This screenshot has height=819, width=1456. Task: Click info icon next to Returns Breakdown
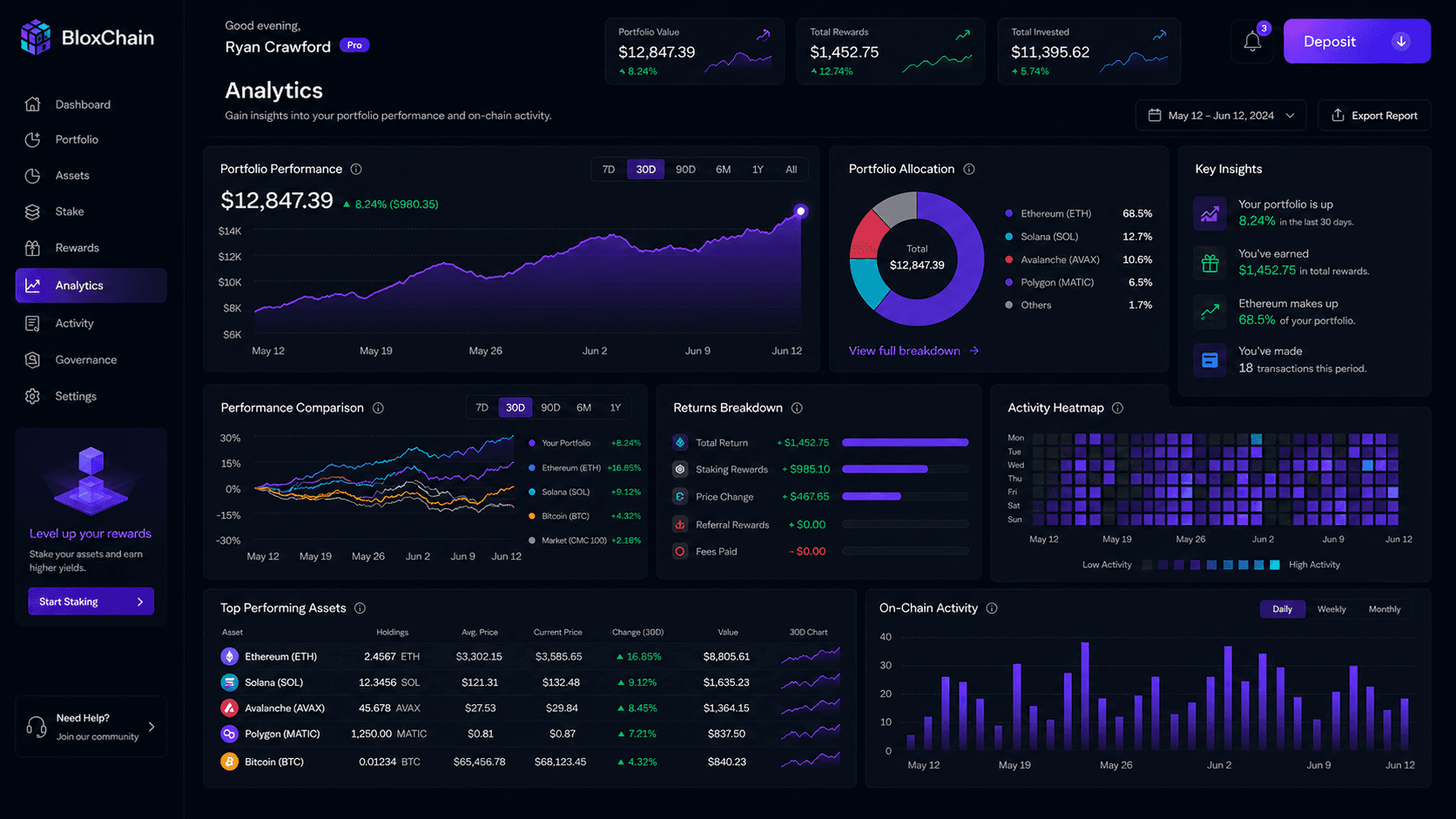pyautogui.click(x=797, y=407)
